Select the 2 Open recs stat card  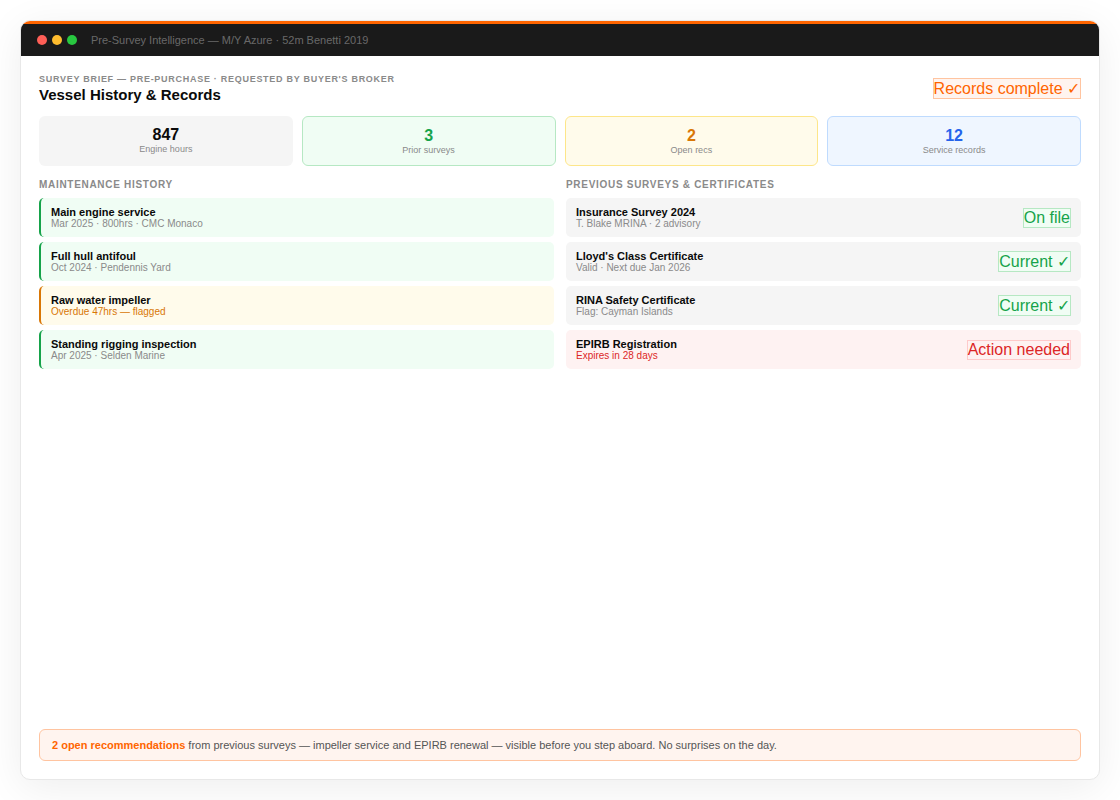click(x=691, y=141)
